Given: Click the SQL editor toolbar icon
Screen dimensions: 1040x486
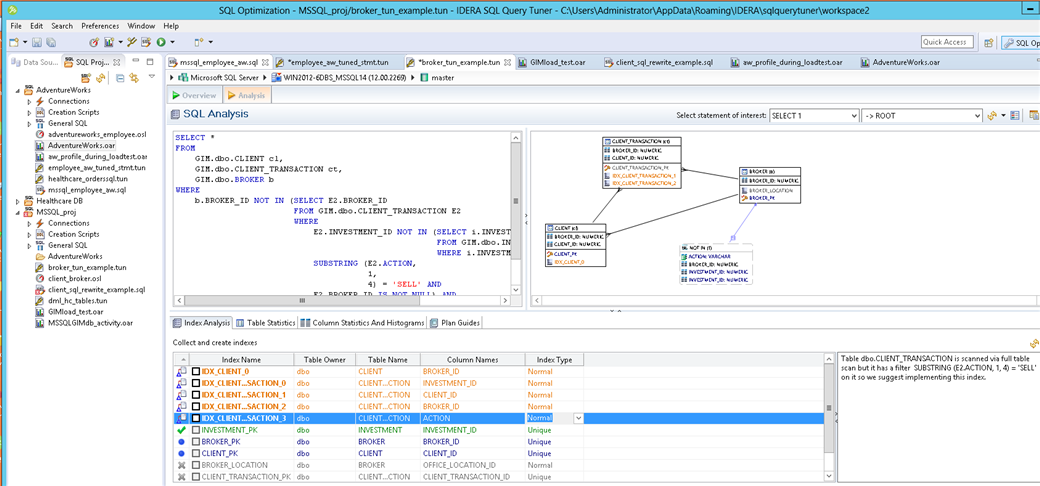Looking at the screenshot, I should tap(146, 42).
